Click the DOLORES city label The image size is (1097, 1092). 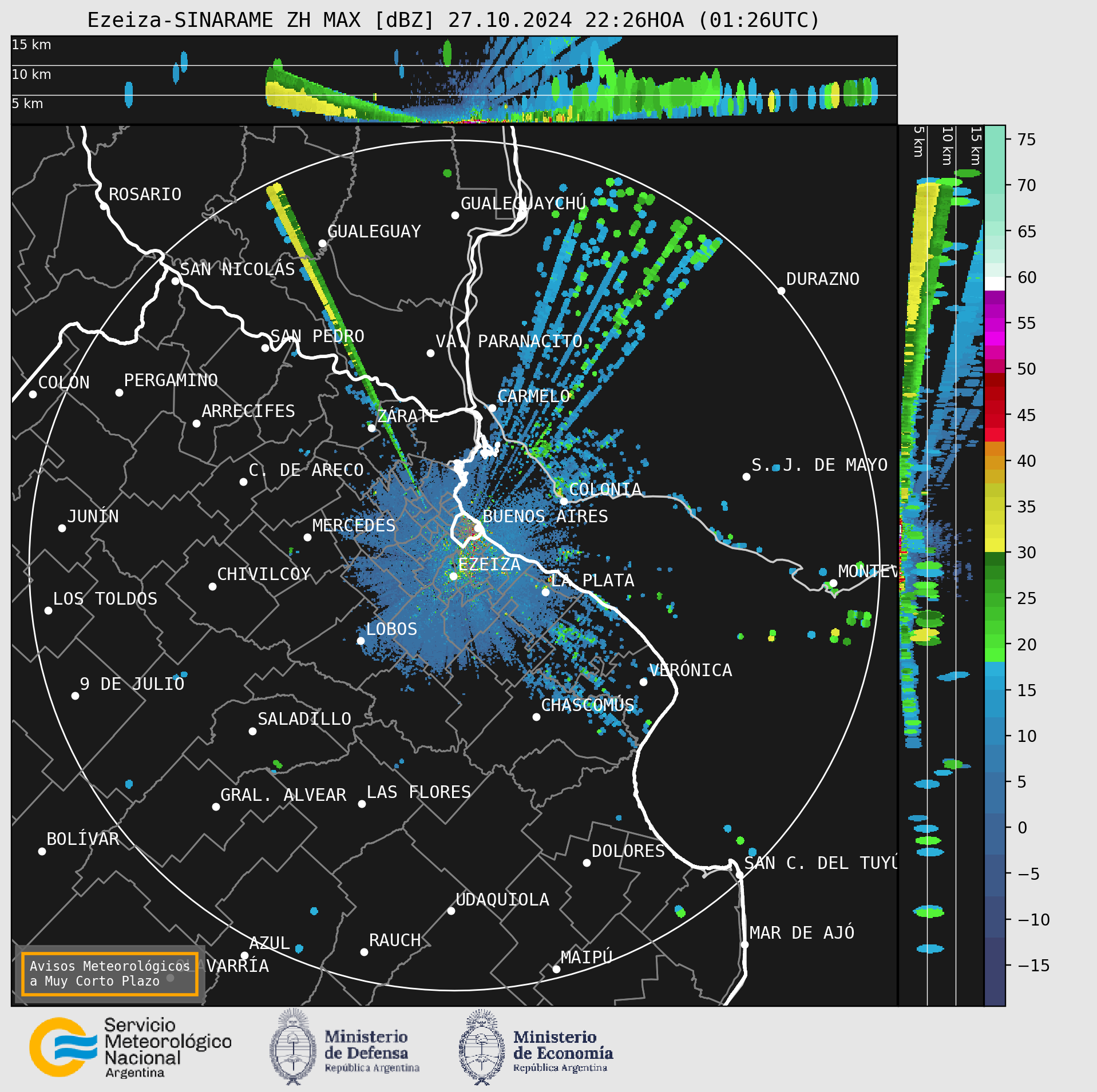pos(628,851)
